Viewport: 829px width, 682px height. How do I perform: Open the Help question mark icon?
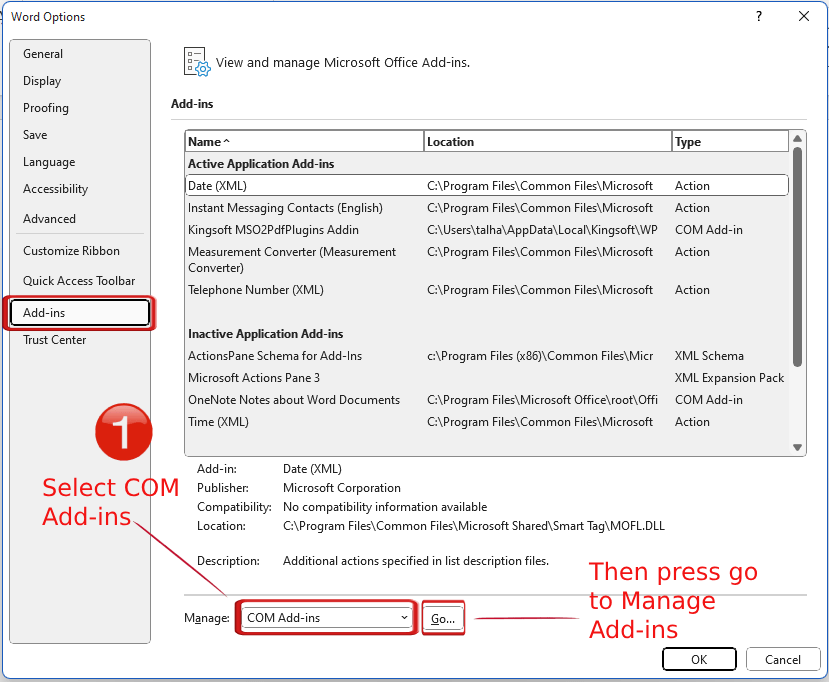(x=758, y=17)
